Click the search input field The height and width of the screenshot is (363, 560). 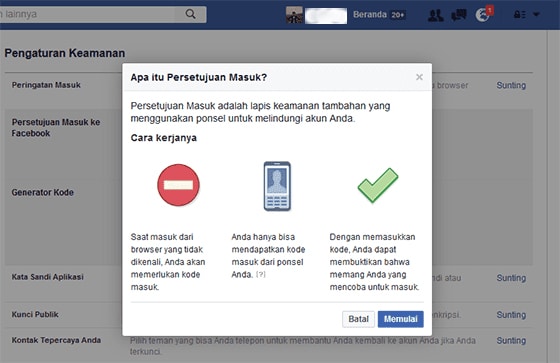[x=88, y=14]
